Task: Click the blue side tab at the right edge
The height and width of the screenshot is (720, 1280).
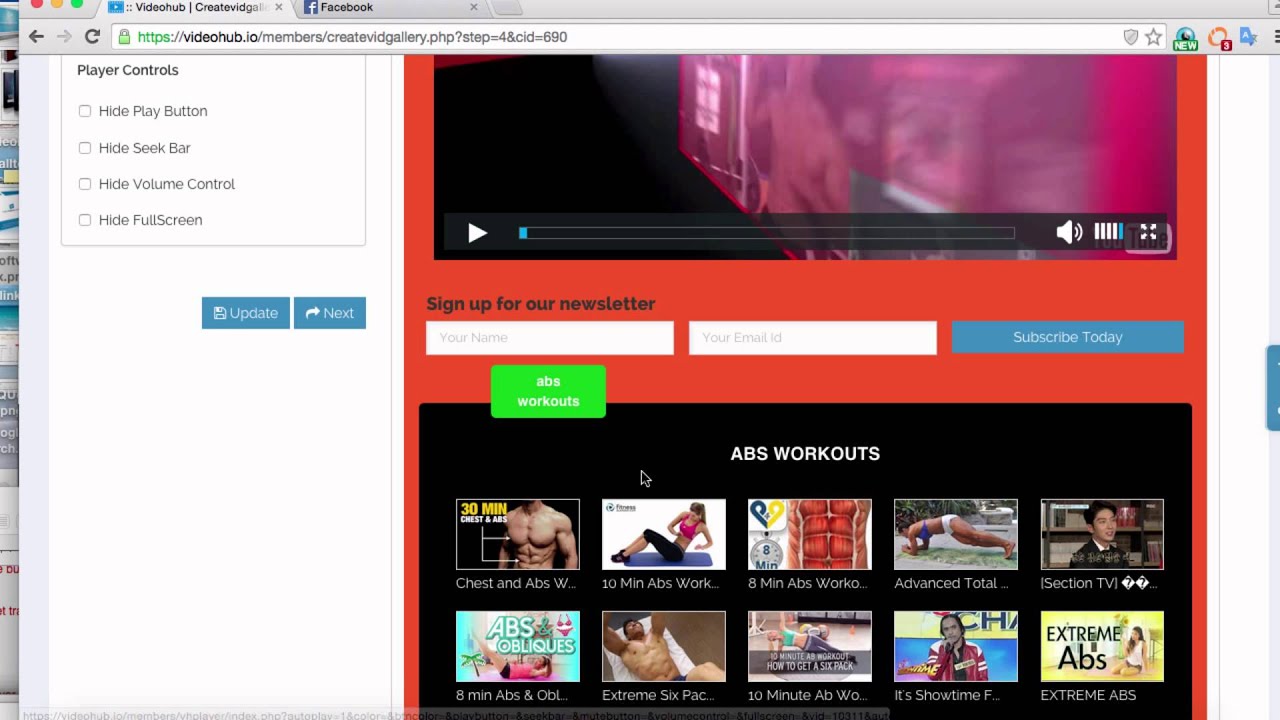Action: (x=1274, y=388)
